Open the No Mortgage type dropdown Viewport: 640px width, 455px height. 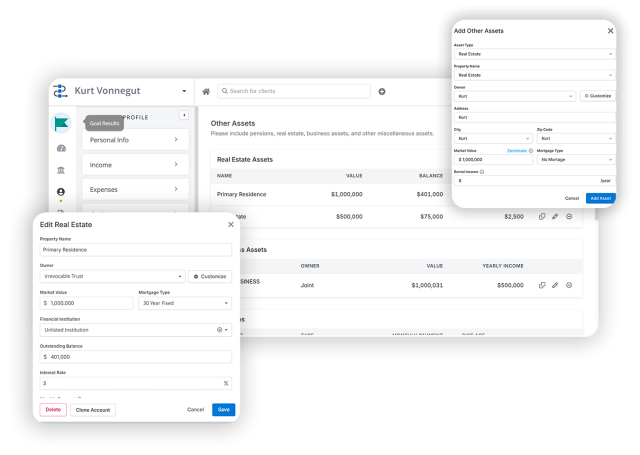[x=576, y=160]
